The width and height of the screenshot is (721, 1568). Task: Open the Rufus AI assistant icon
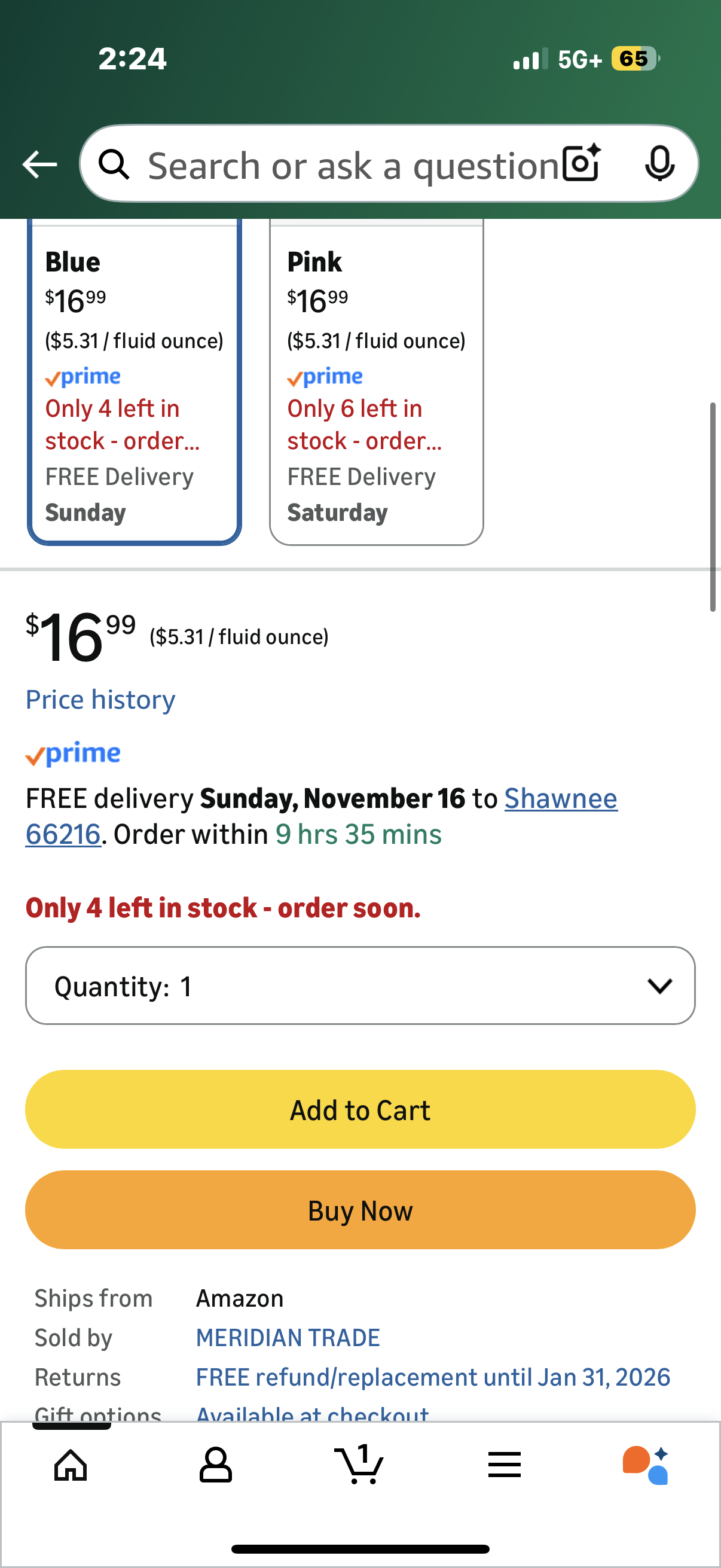646,1466
